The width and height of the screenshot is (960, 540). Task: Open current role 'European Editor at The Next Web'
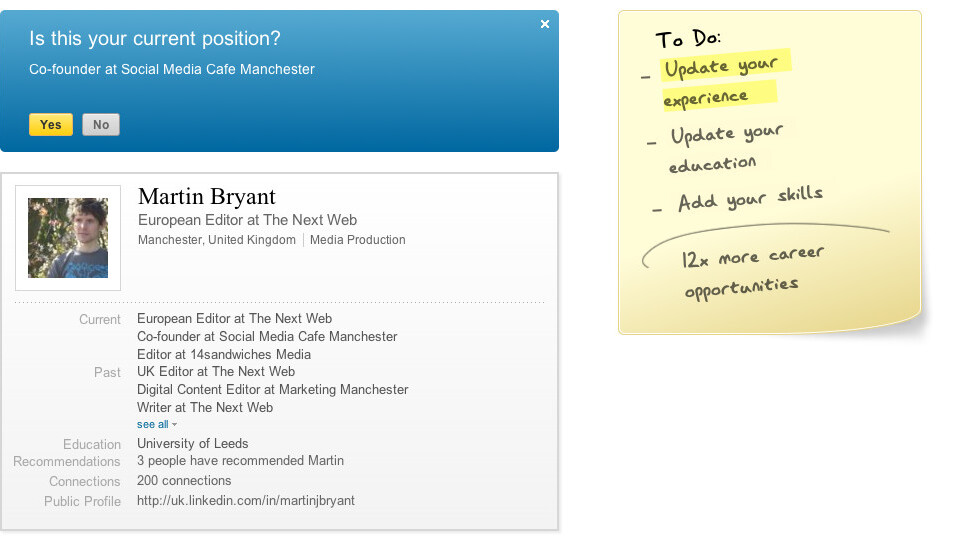[234, 319]
